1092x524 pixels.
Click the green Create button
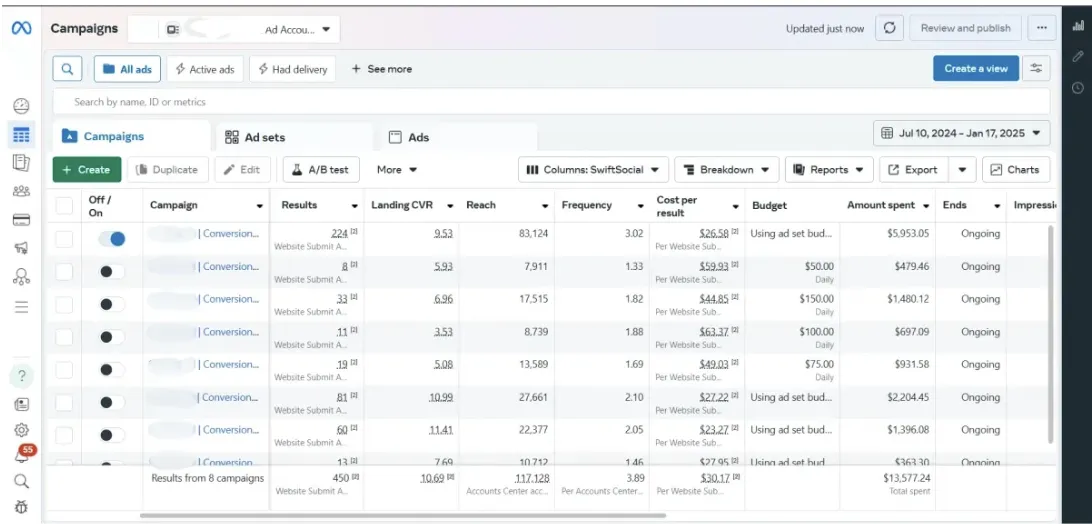(x=87, y=170)
